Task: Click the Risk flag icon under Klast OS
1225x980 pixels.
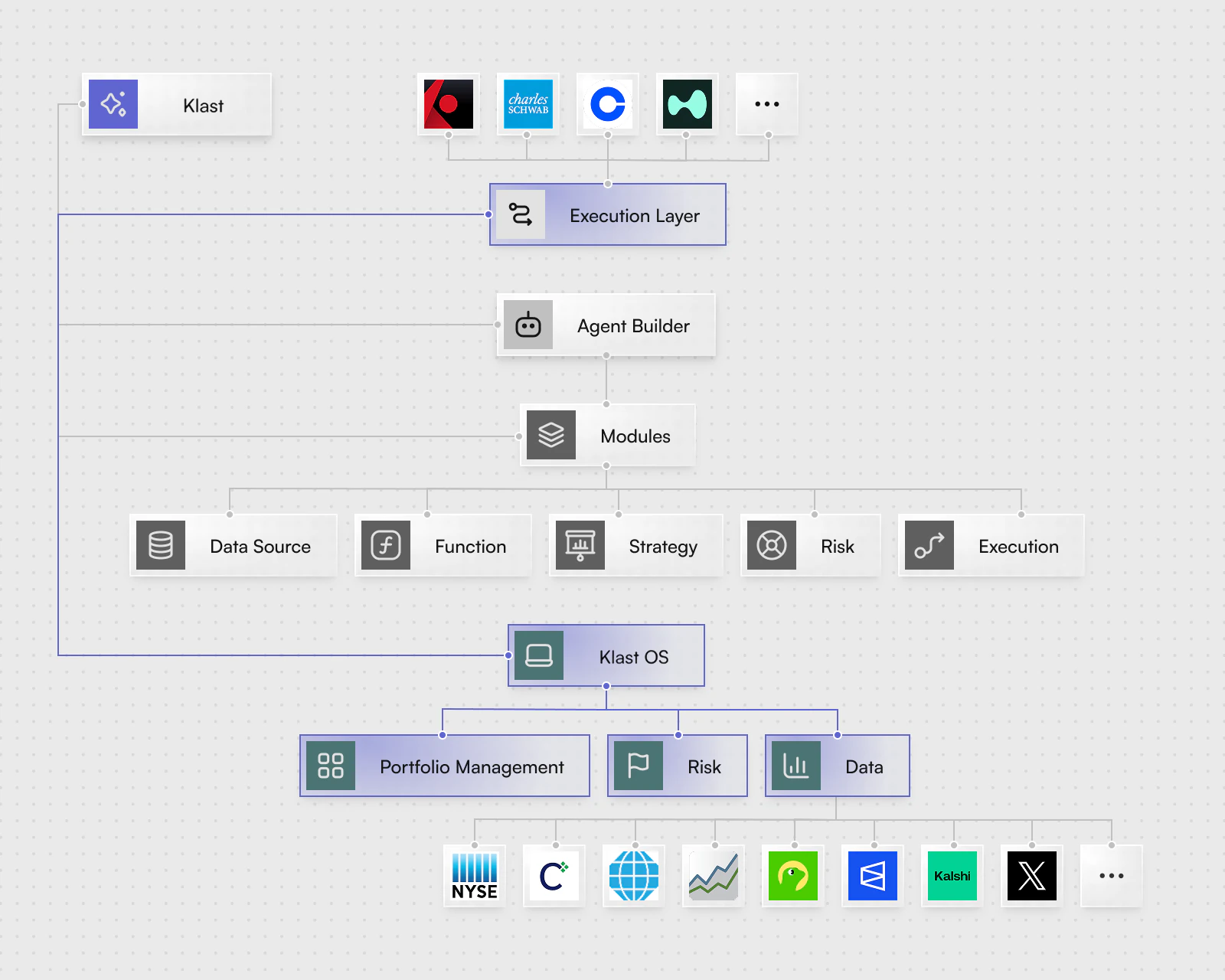Action: 639,766
